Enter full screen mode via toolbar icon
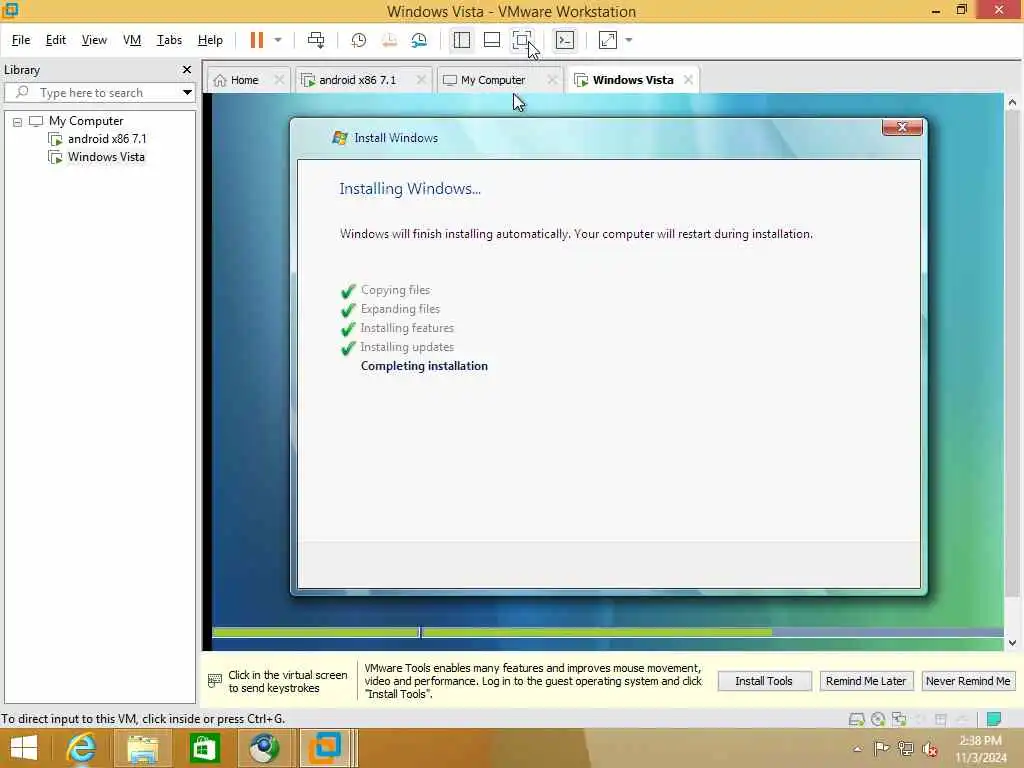 522,40
